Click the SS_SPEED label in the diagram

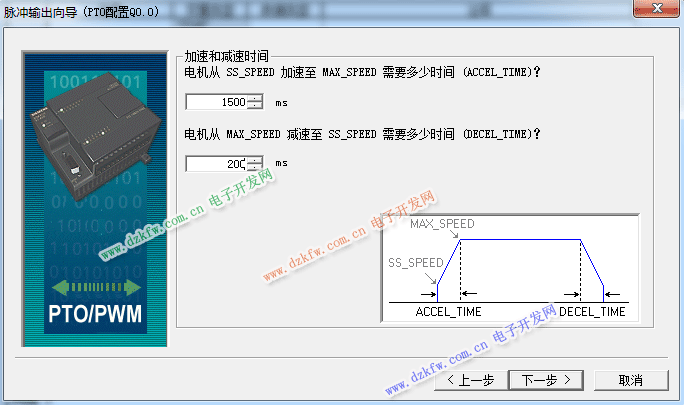[x=415, y=262]
